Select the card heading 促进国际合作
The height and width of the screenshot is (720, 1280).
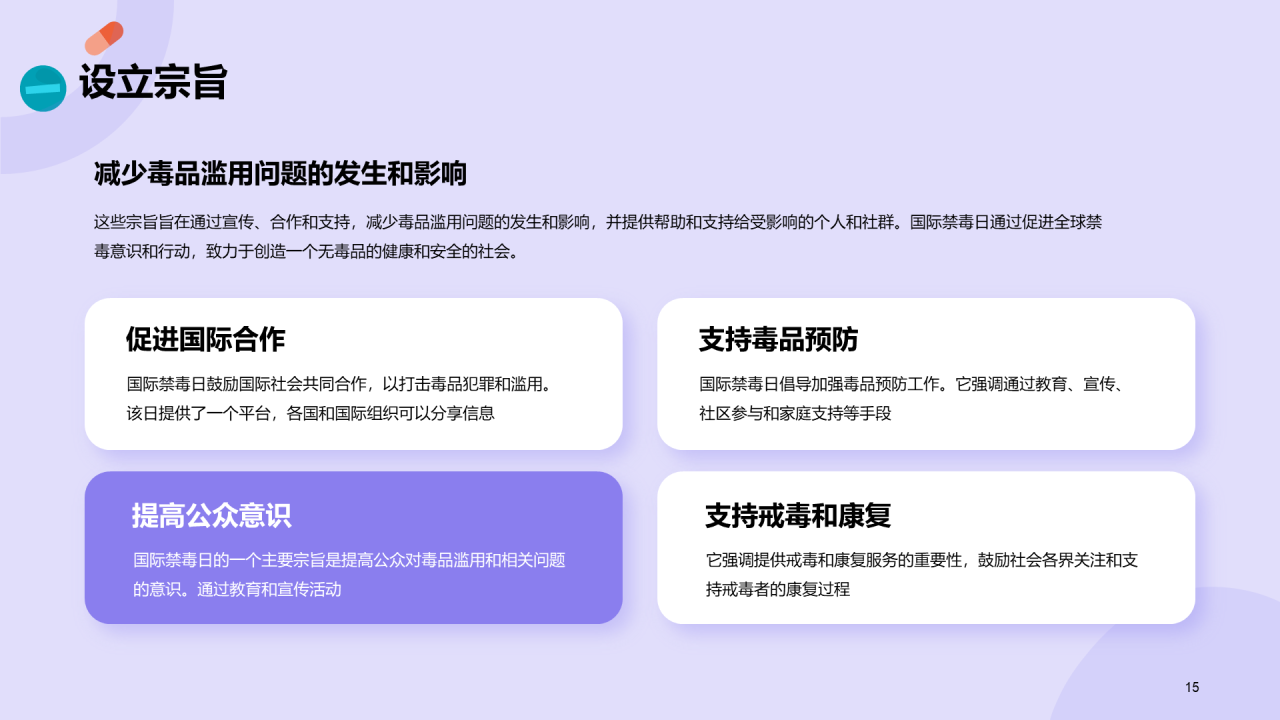point(205,339)
